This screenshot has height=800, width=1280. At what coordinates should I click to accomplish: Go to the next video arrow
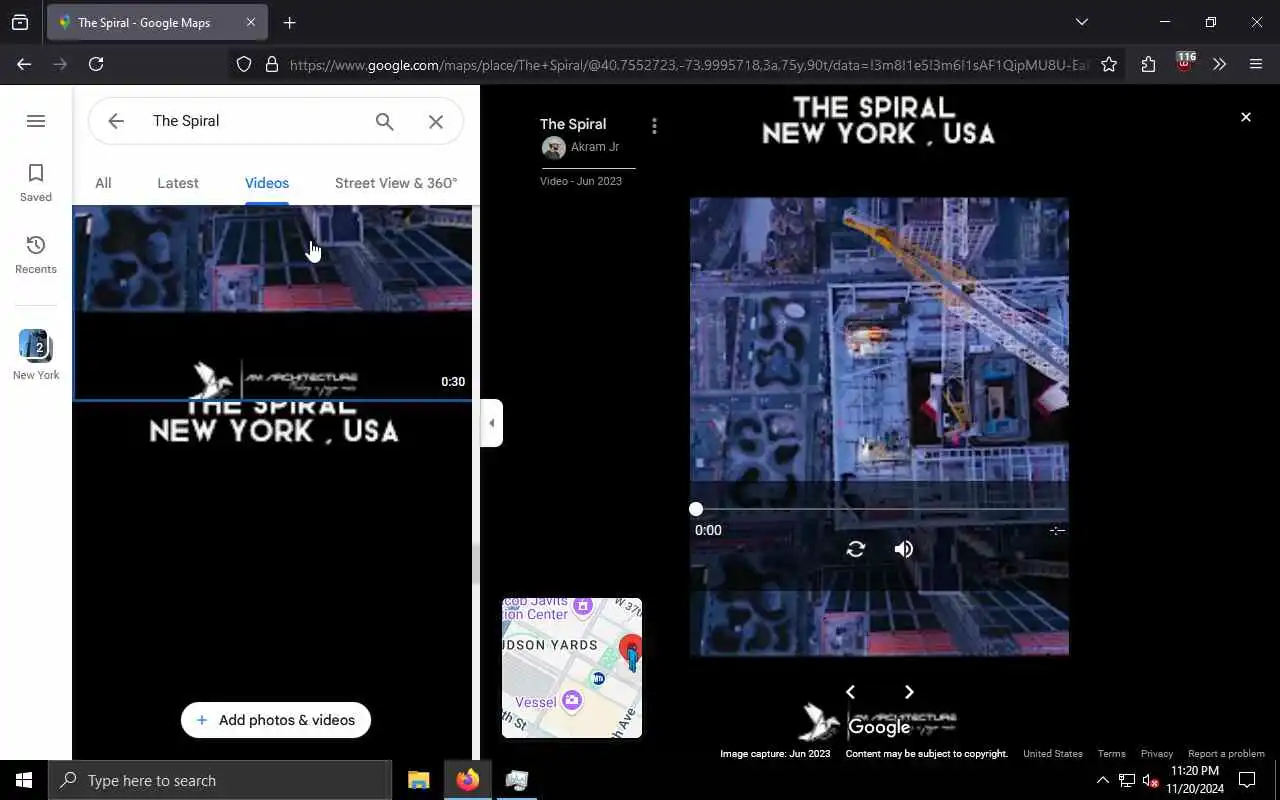click(x=909, y=692)
